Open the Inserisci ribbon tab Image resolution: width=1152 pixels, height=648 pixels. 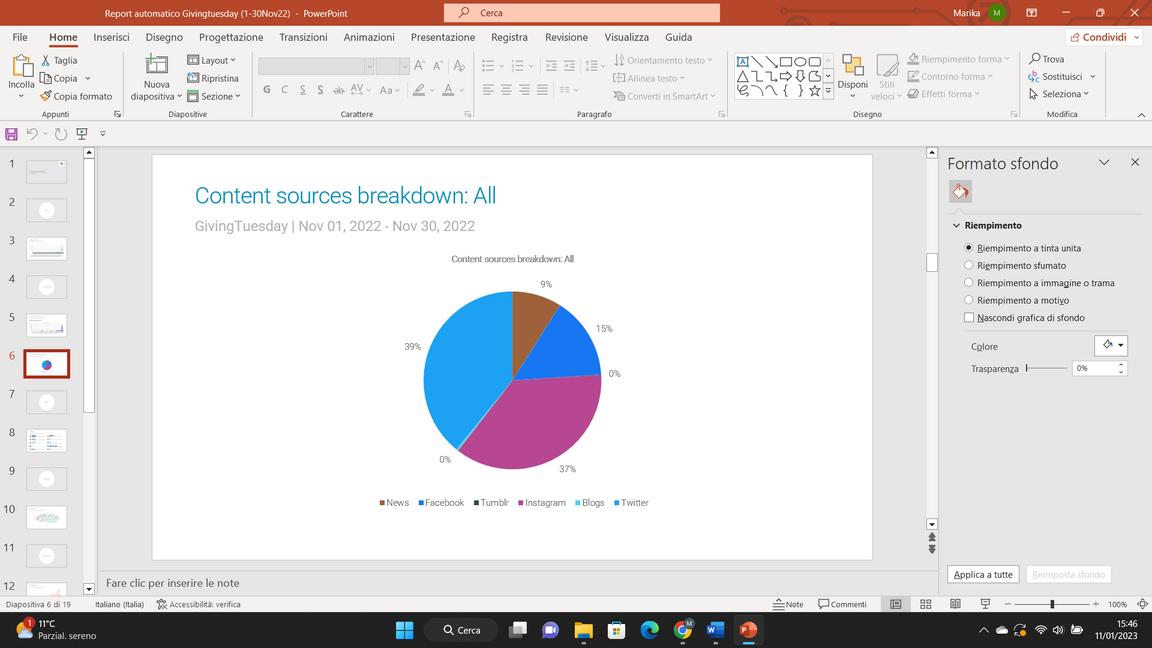click(111, 37)
